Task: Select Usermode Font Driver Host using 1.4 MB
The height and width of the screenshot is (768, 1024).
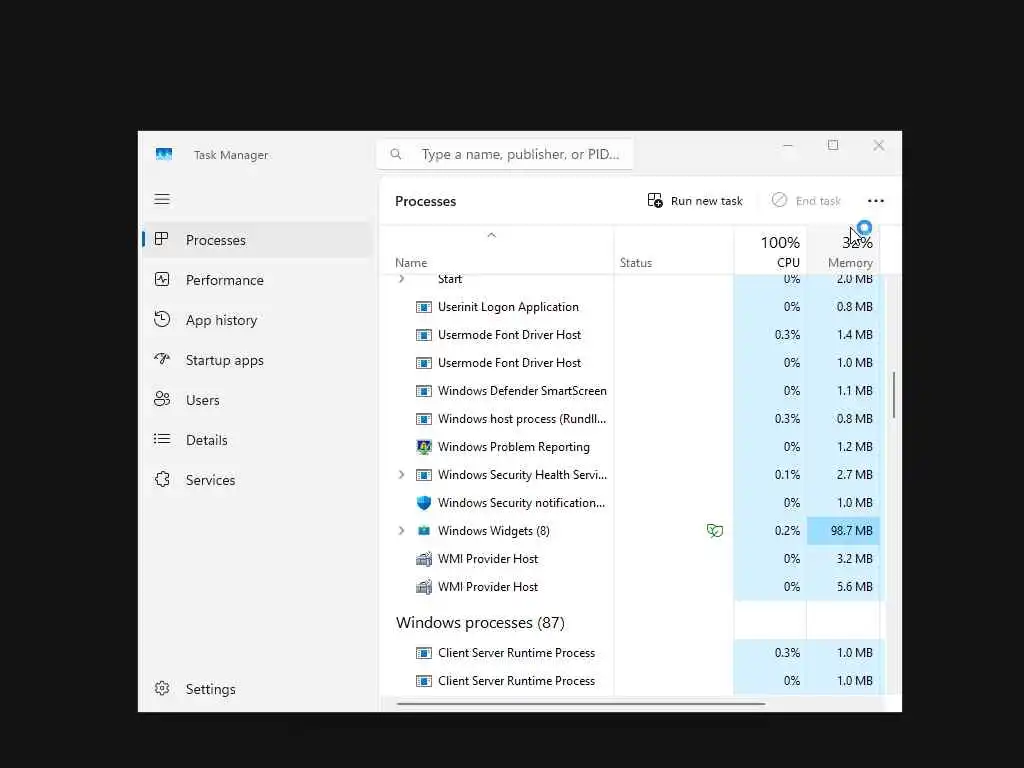Action: click(x=632, y=335)
